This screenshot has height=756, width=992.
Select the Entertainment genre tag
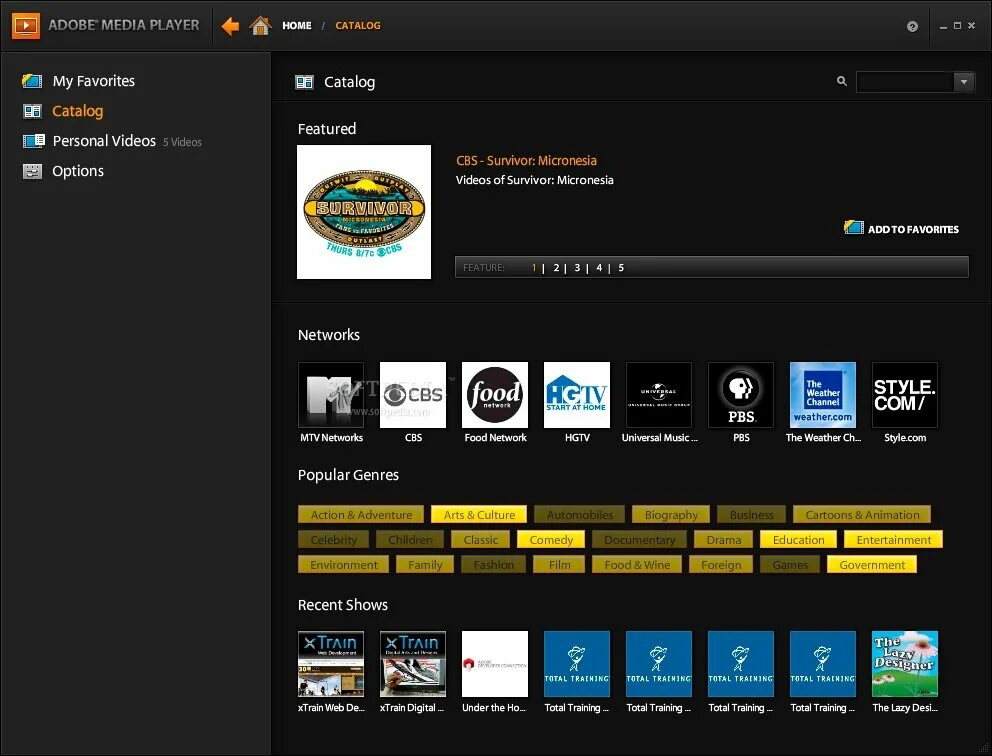[x=893, y=540]
